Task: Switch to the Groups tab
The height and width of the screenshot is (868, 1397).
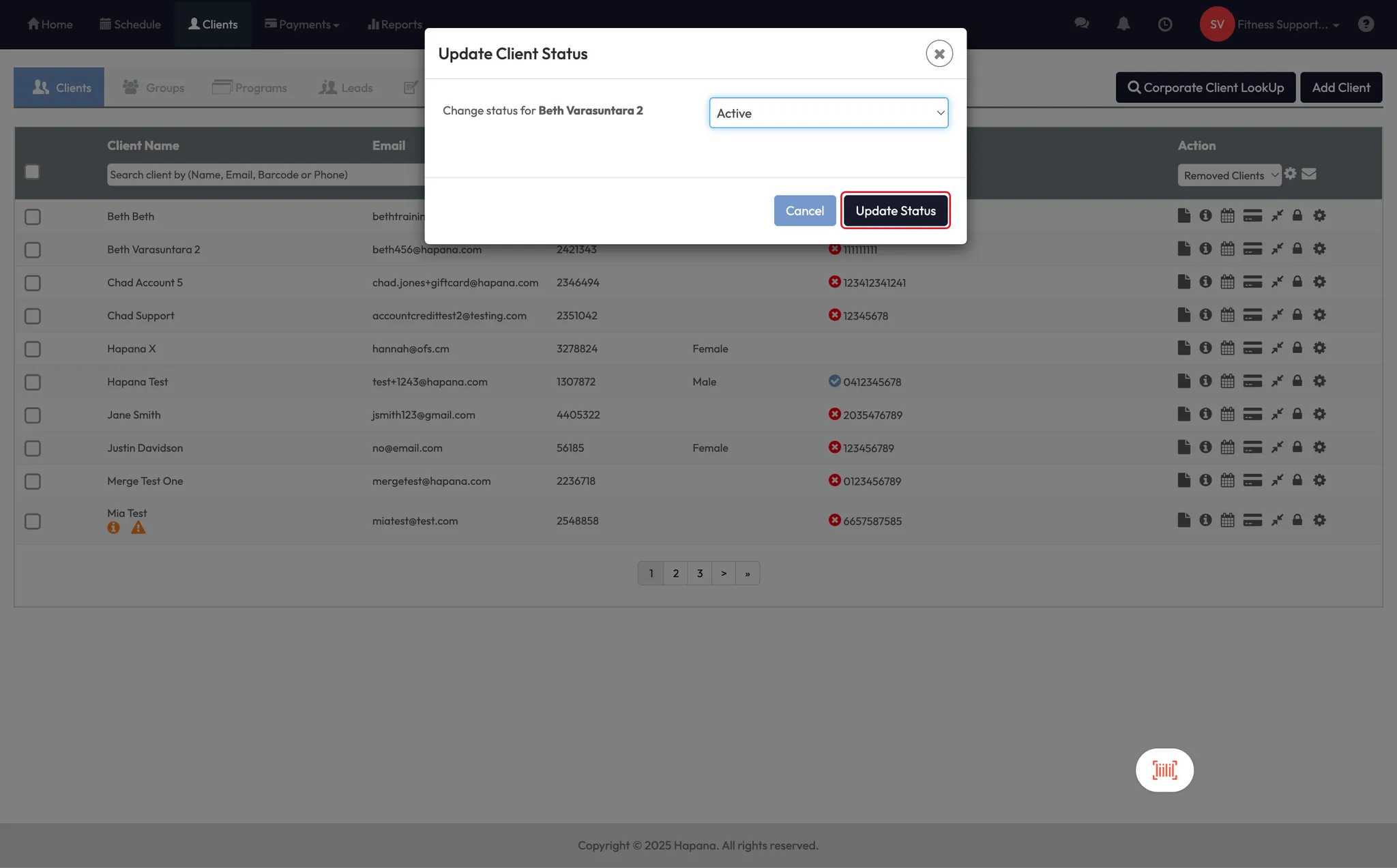Action: point(153,87)
